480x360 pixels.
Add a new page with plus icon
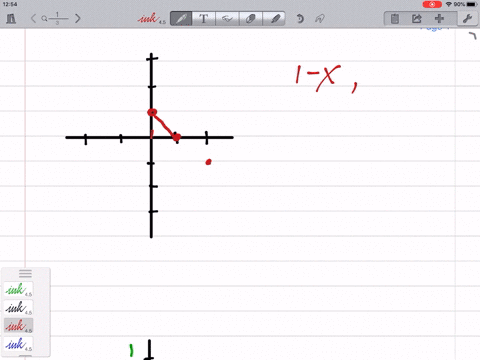pos(440,18)
